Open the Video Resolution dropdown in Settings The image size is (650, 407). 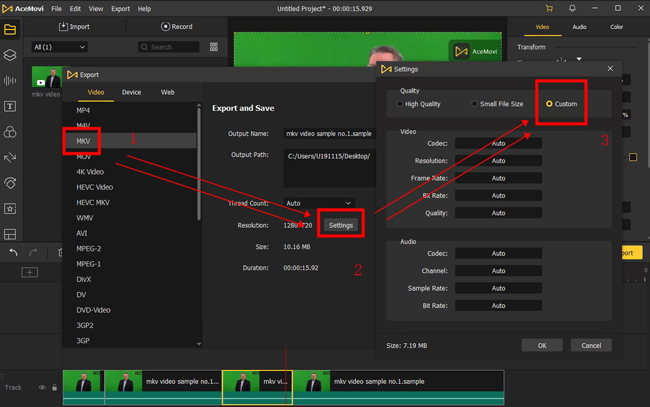point(498,161)
